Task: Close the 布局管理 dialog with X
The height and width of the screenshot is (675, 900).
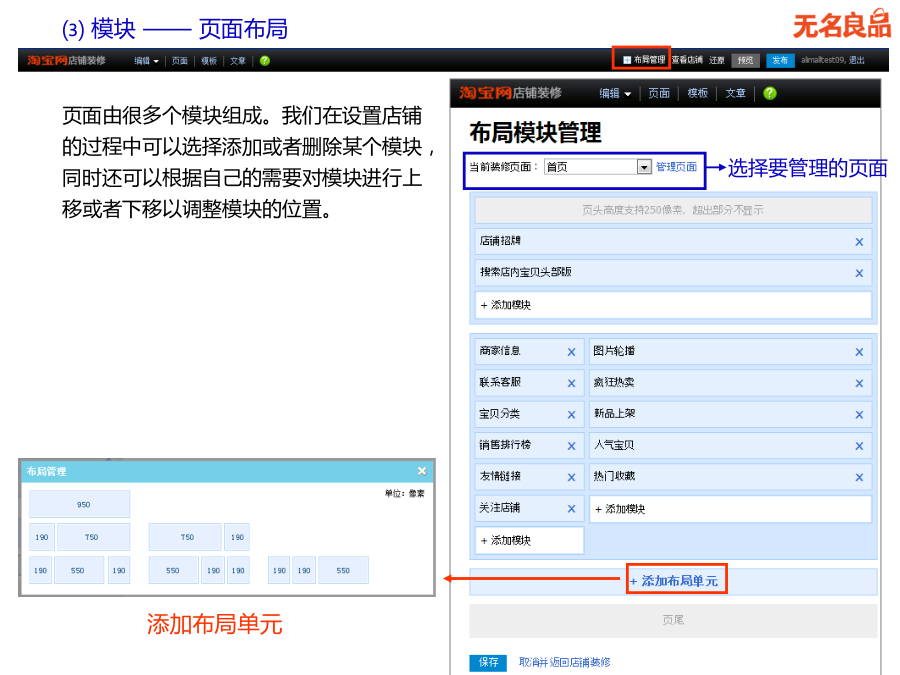Action: [x=422, y=471]
